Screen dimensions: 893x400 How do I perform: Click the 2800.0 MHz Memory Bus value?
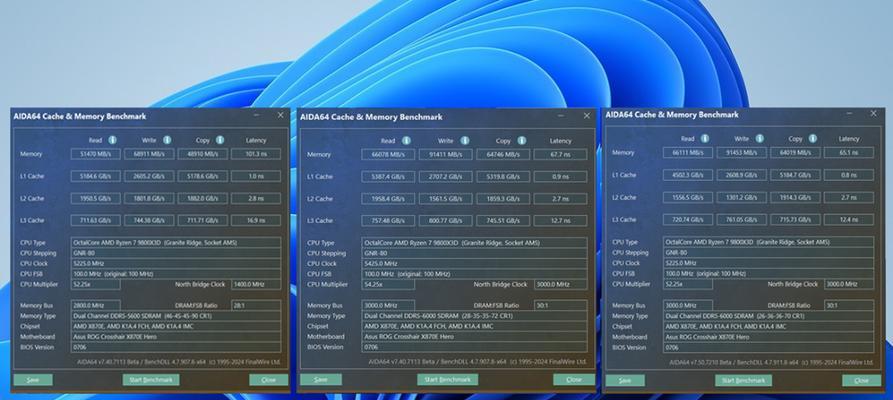tap(95, 305)
